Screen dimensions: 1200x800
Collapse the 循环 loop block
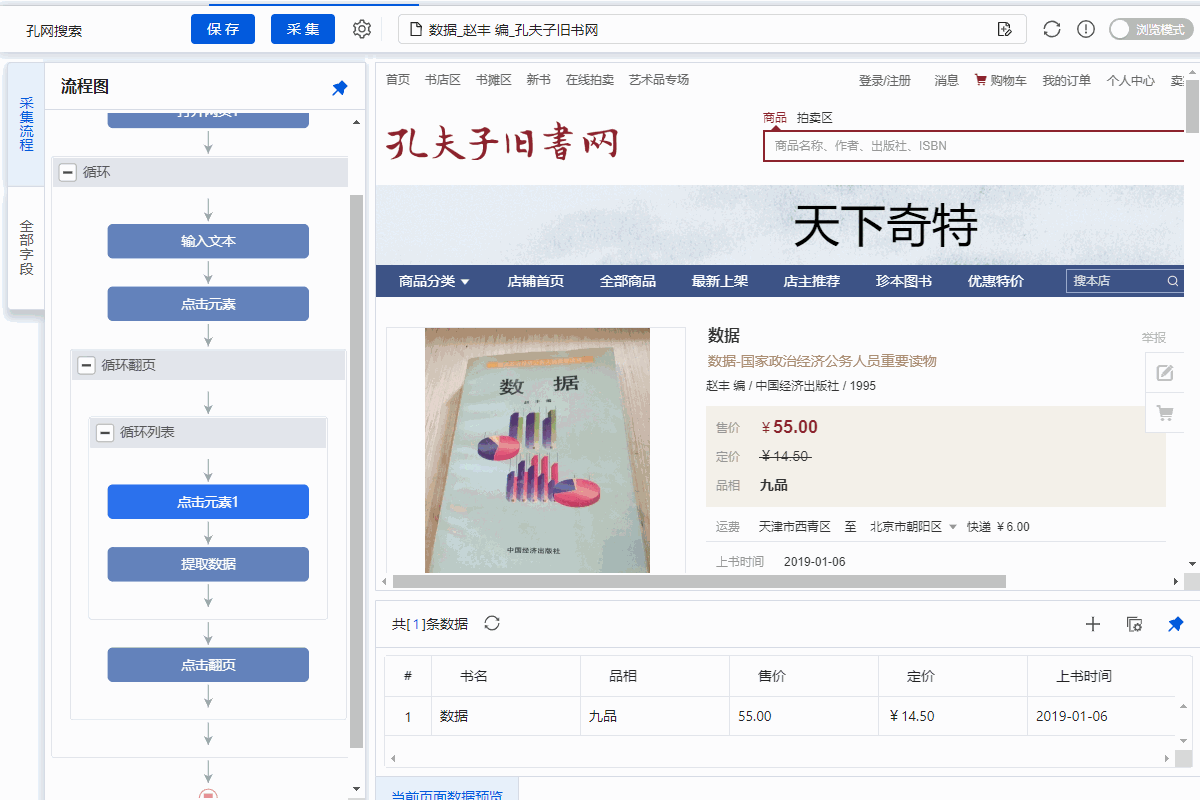pos(67,172)
